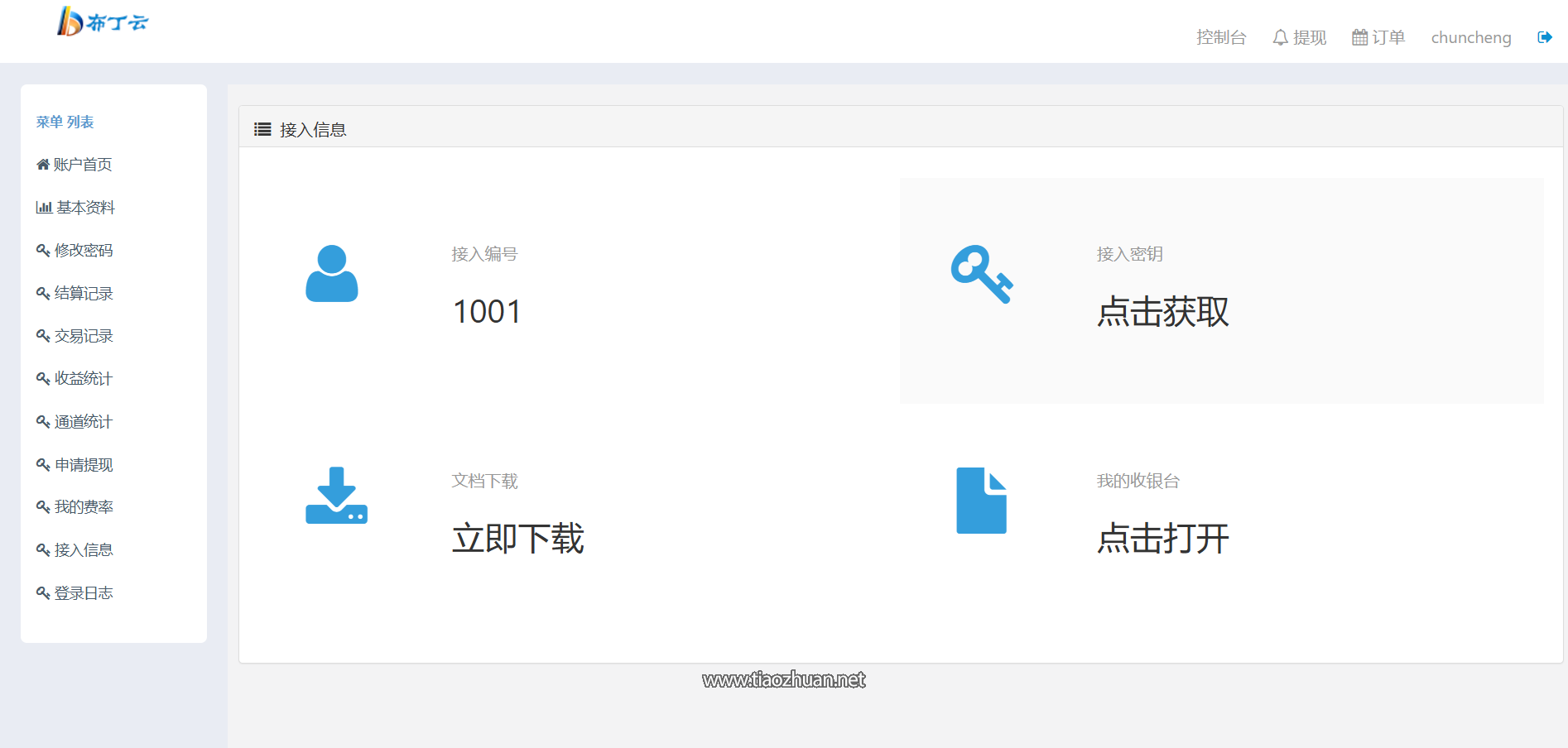1568x748 pixels.
Task: Click the document icon for 我的收银台
Action: pyautogui.click(x=981, y=501)
